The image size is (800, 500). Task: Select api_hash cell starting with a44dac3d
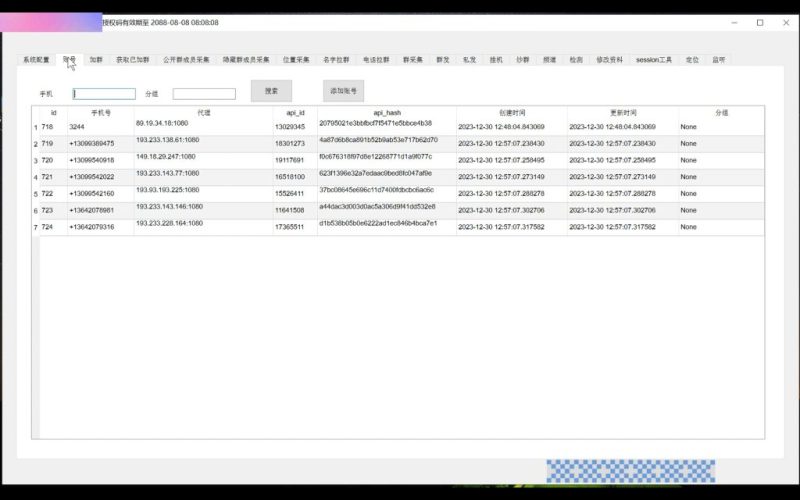coord(387,210)
